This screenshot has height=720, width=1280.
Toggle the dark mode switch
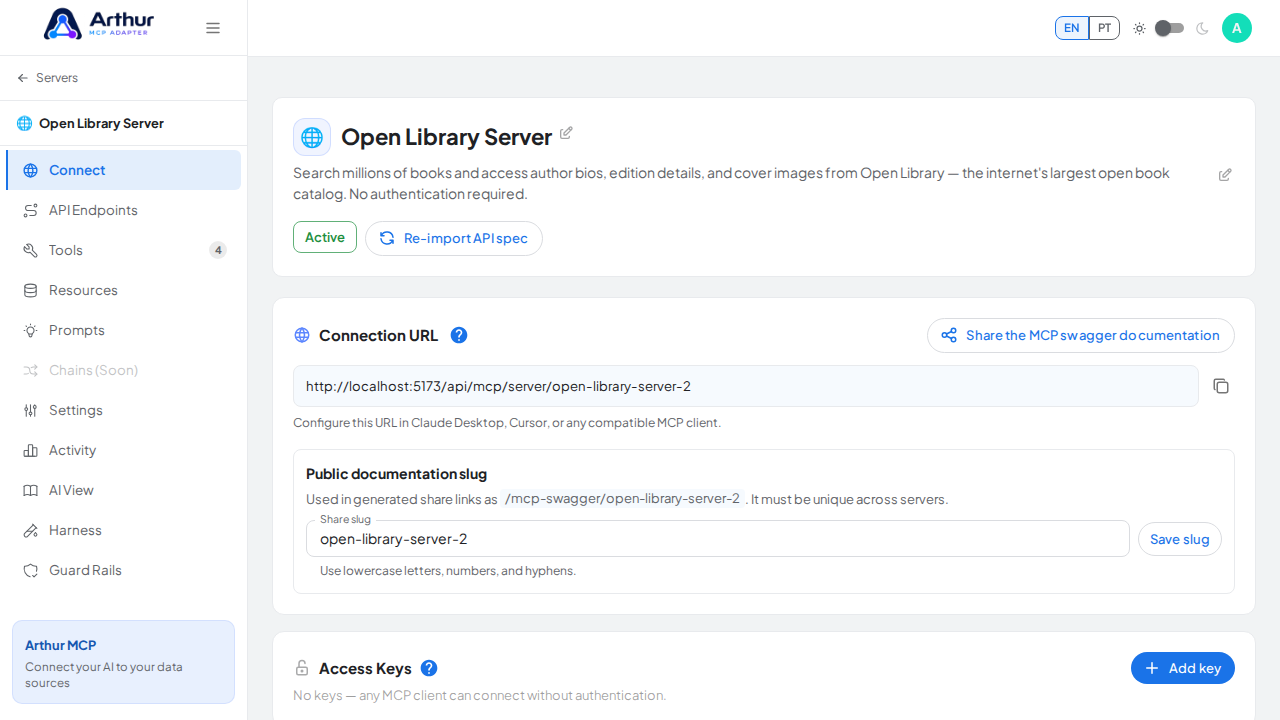(x=1169, y=28)
